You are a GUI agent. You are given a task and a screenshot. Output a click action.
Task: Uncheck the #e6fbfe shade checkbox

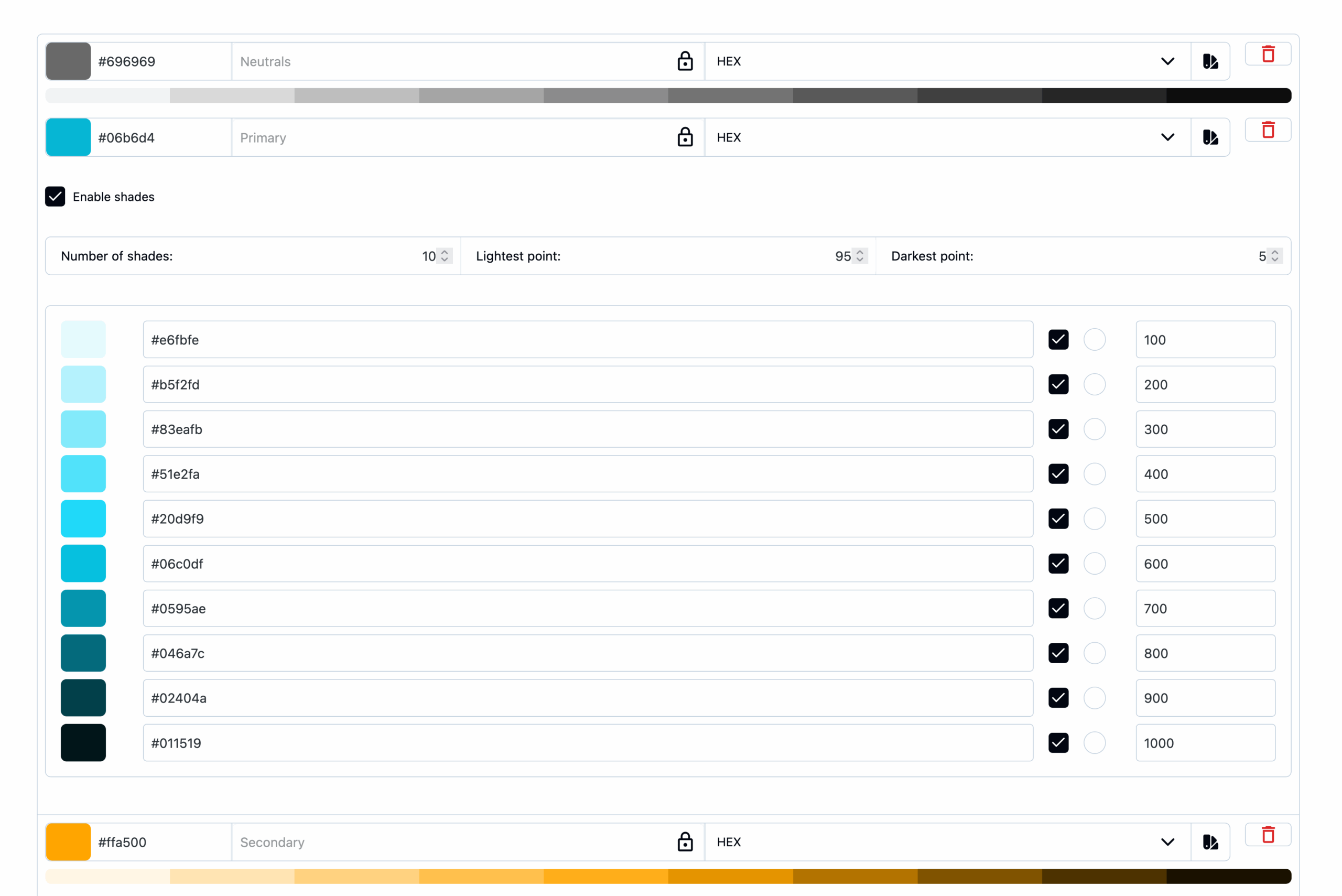tap(1058, 339)
